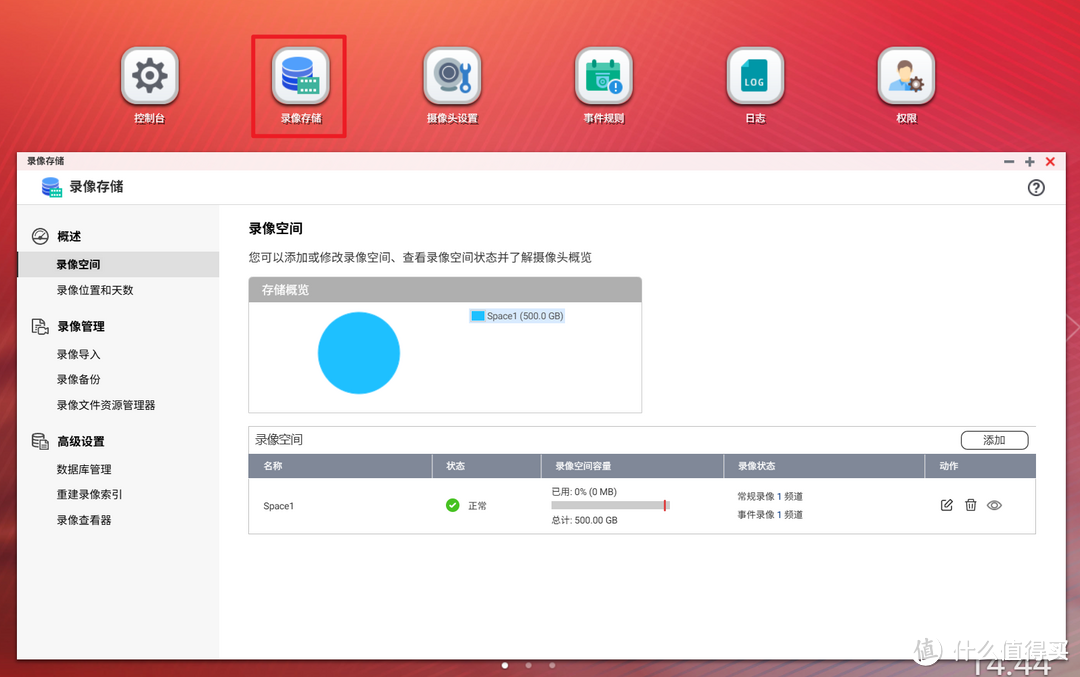Open the 控制台 app icon
1080x677 pixels.
coord(149,75)
